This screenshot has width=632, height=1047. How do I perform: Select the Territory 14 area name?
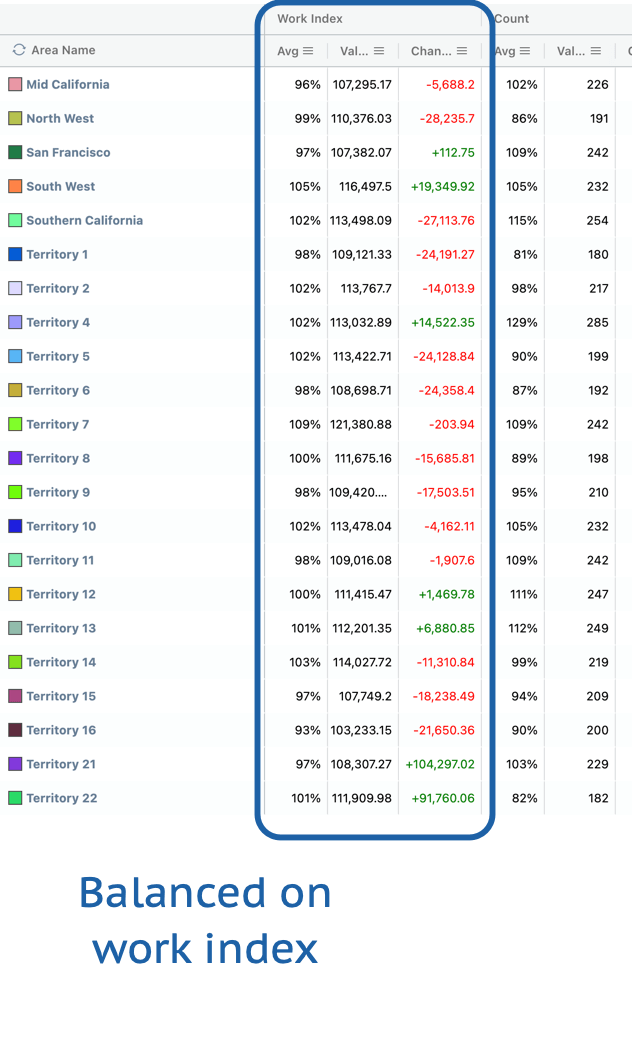click(61, 662)
